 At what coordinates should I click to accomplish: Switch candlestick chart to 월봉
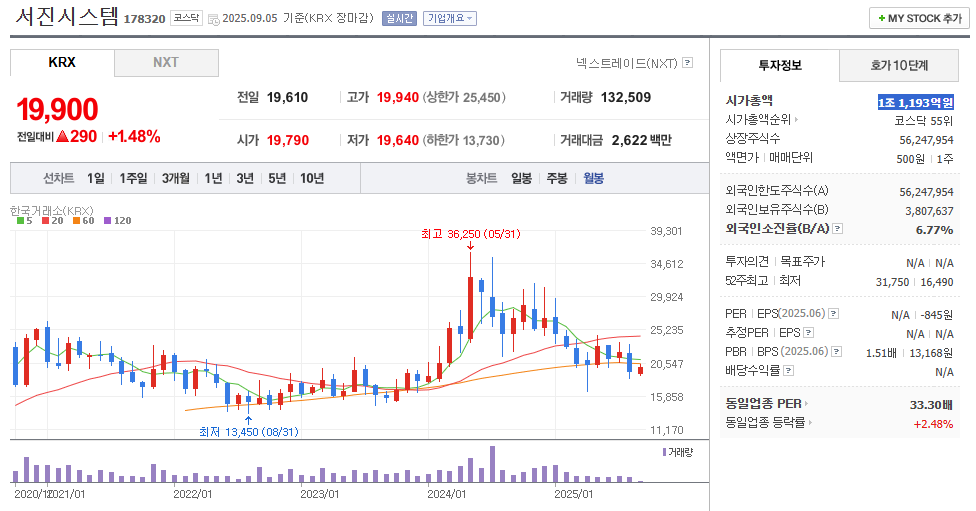[x=593, y=179]
